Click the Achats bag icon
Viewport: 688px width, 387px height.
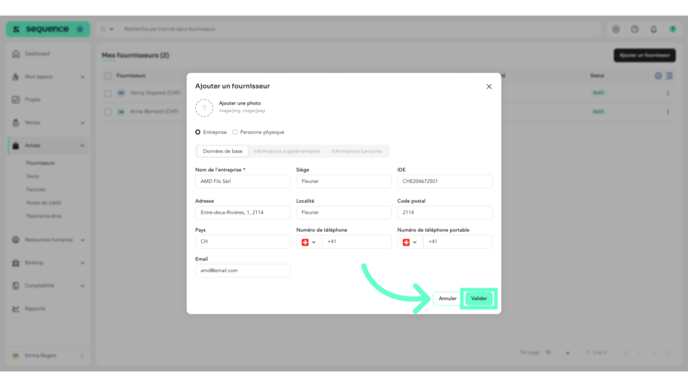[x=16, y=145]
